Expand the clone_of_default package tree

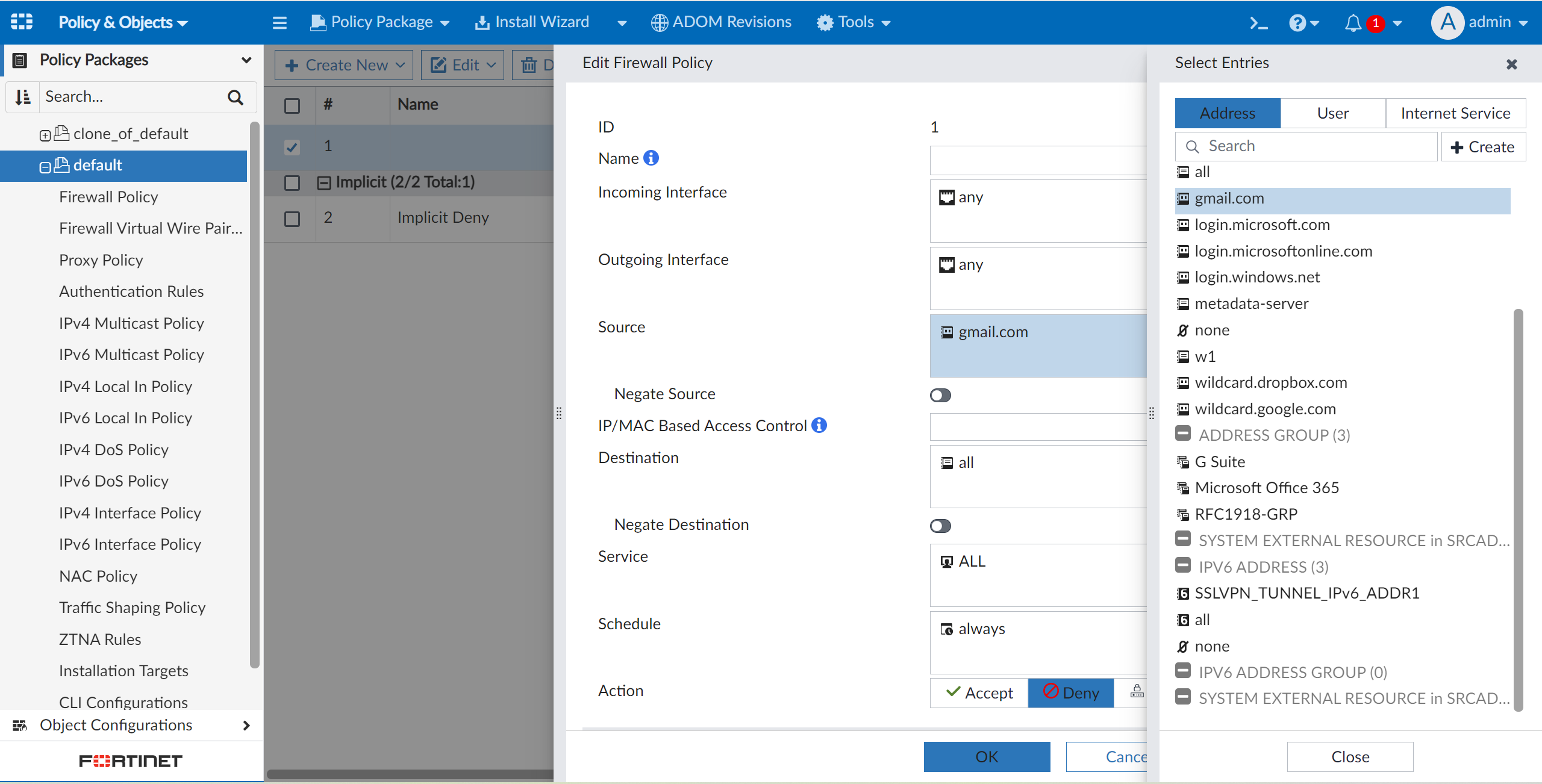pos(45,135)
